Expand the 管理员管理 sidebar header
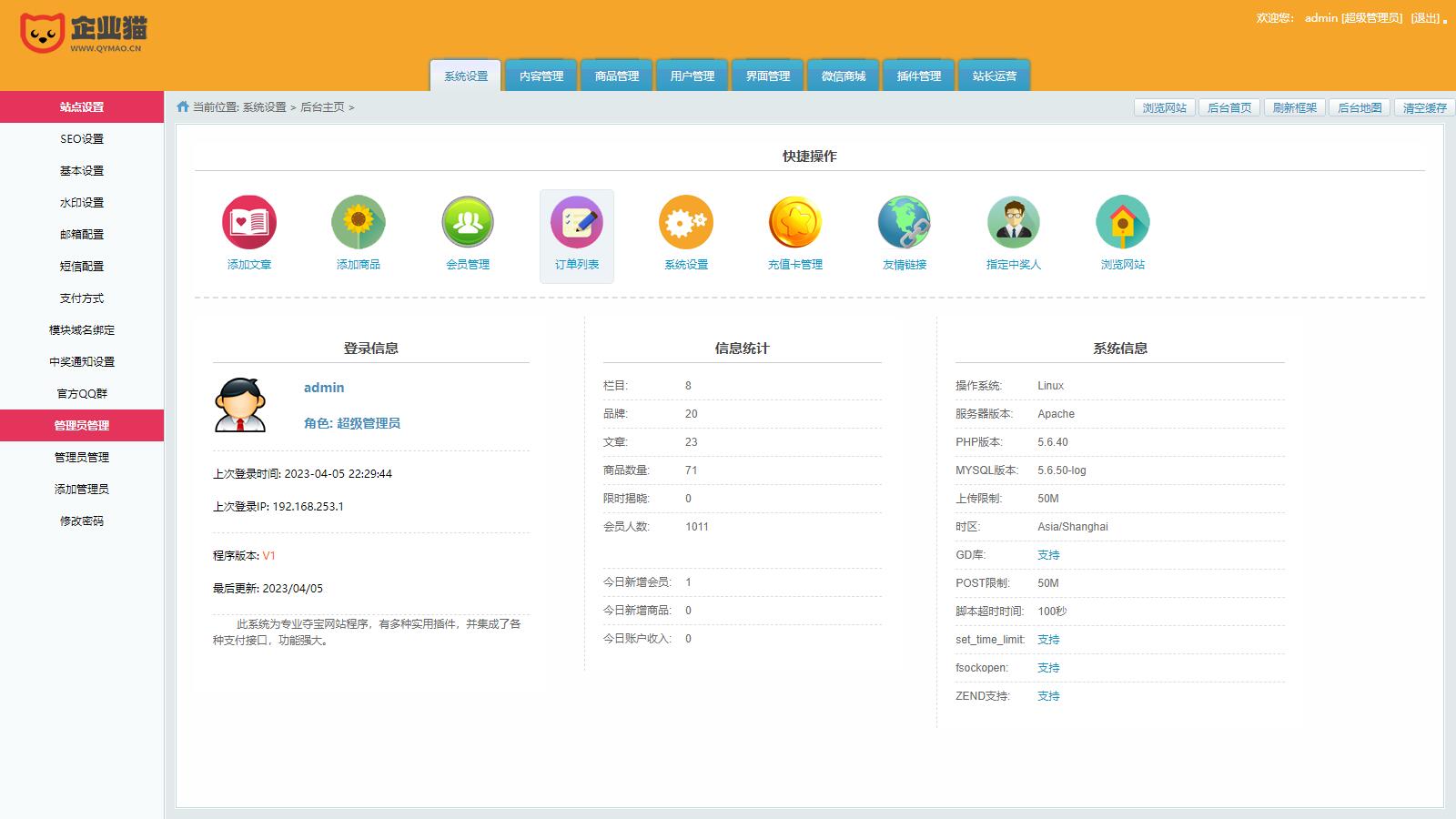The width and height of the screenshot is (1456, 819). 82,426
